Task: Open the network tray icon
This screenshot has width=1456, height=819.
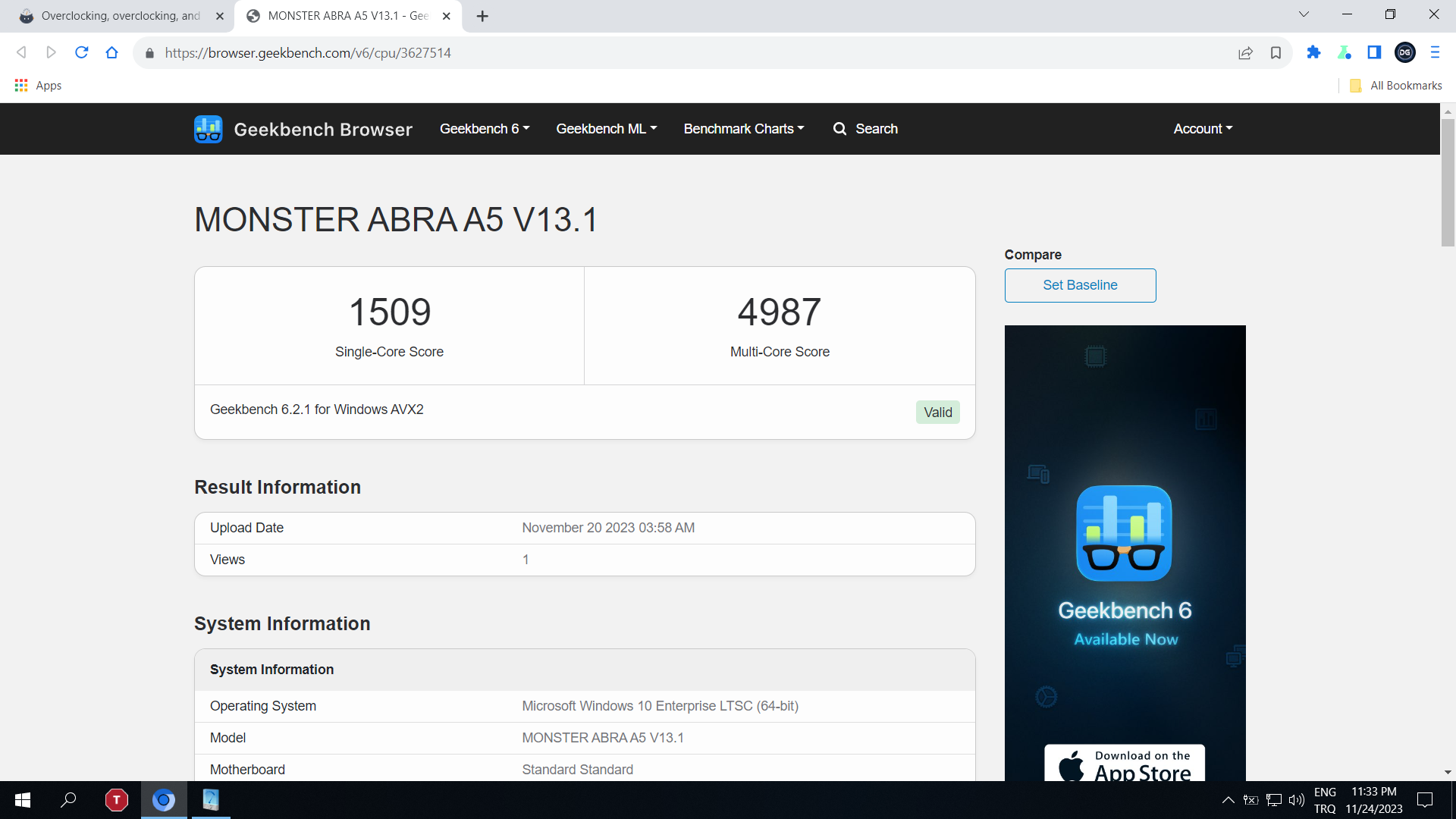Action: pyautogui.click(x=1274, y=800)
